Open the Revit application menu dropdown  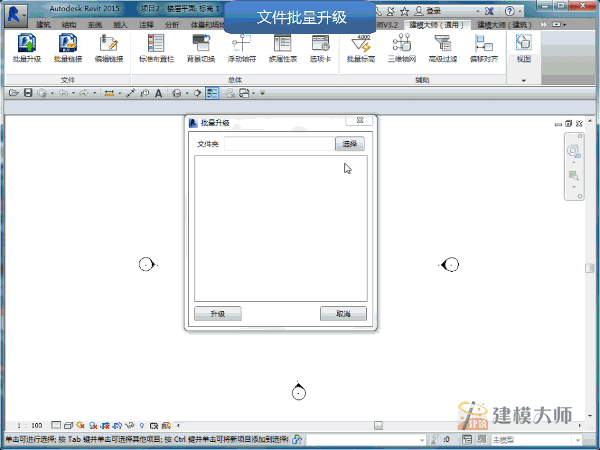click(16, 15)
